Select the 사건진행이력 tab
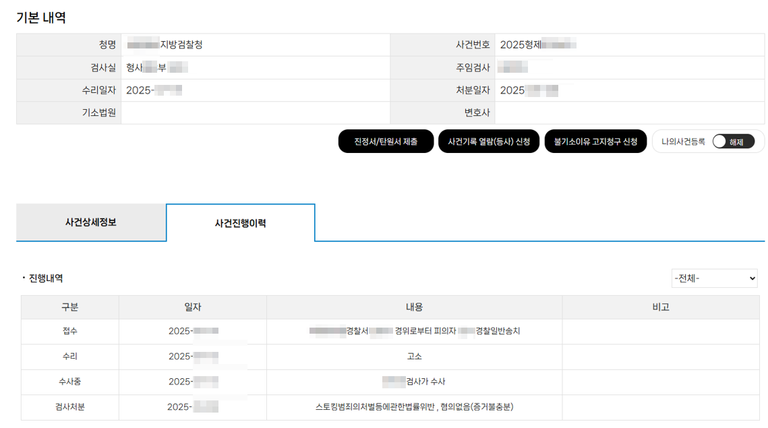 (x=240, y=223)
